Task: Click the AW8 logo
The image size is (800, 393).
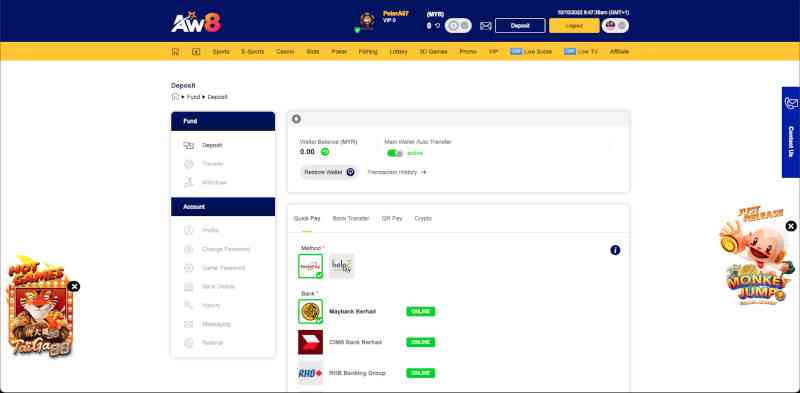Action: click(x=196, y=22)
